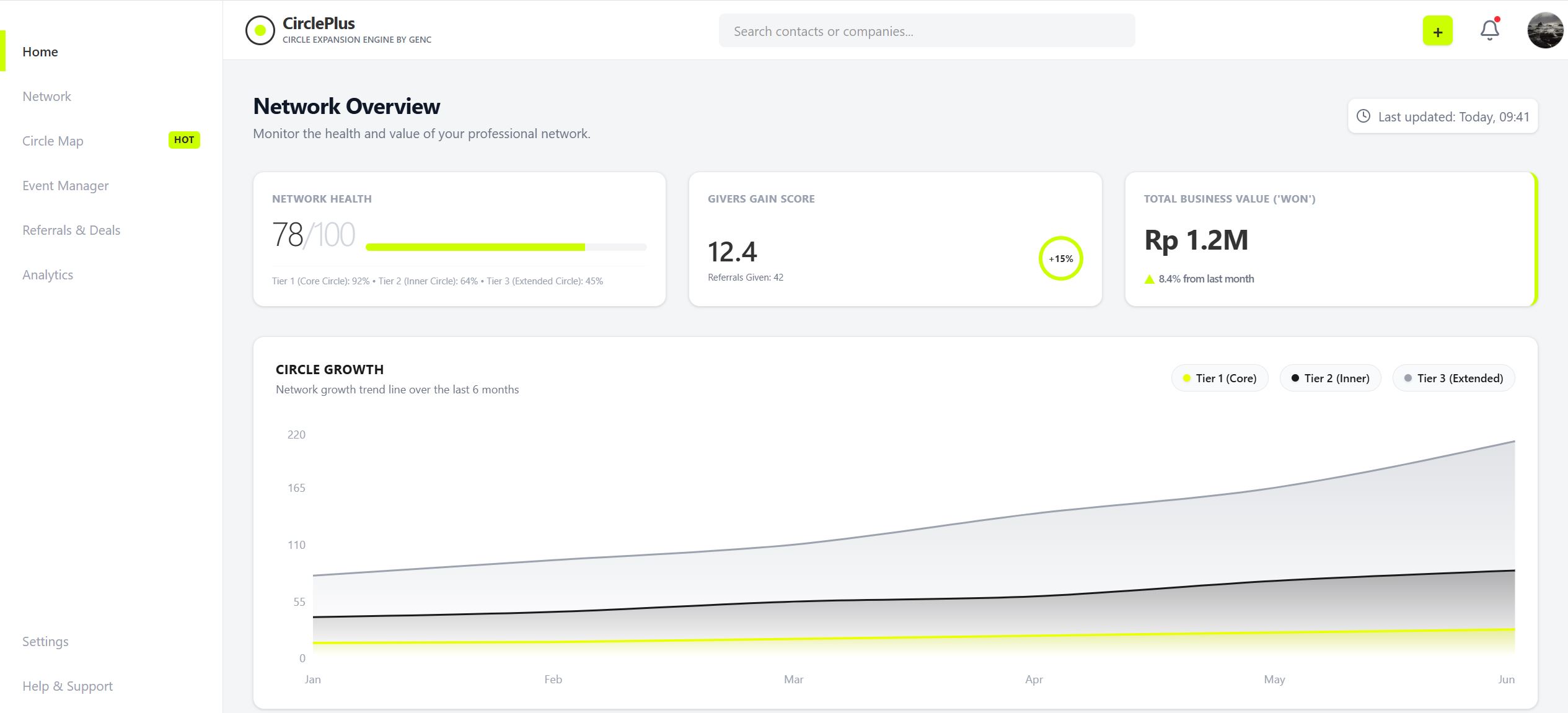Click the 8.4% from last month text
The width and height of the screenshot is (1568, 713).
pyautogui.click(x=1206, y=279)
